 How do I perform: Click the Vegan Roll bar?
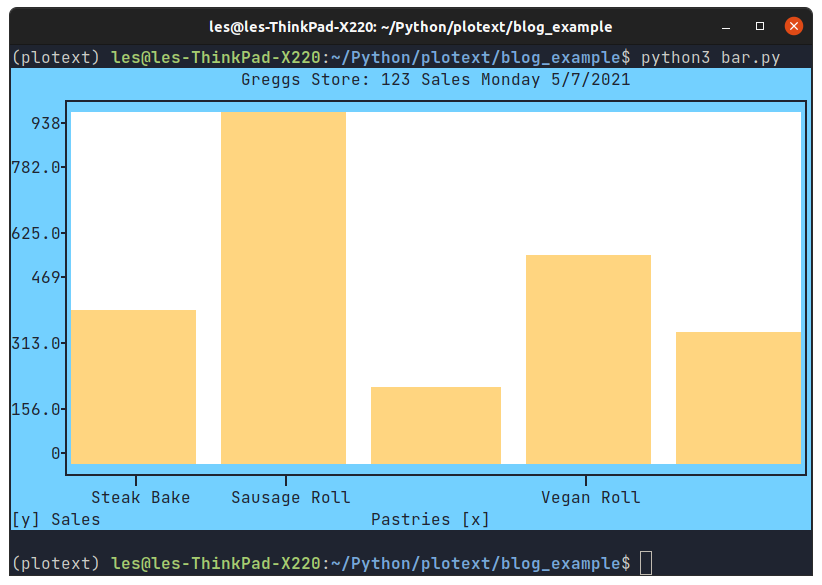588,360
